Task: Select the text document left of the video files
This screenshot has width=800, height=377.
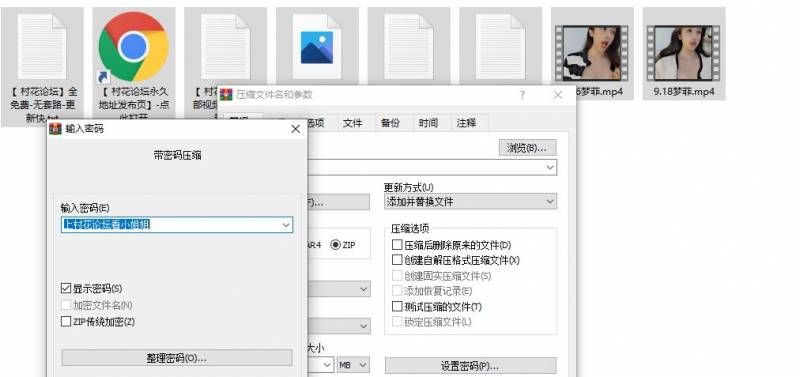Action: (501, 46)
